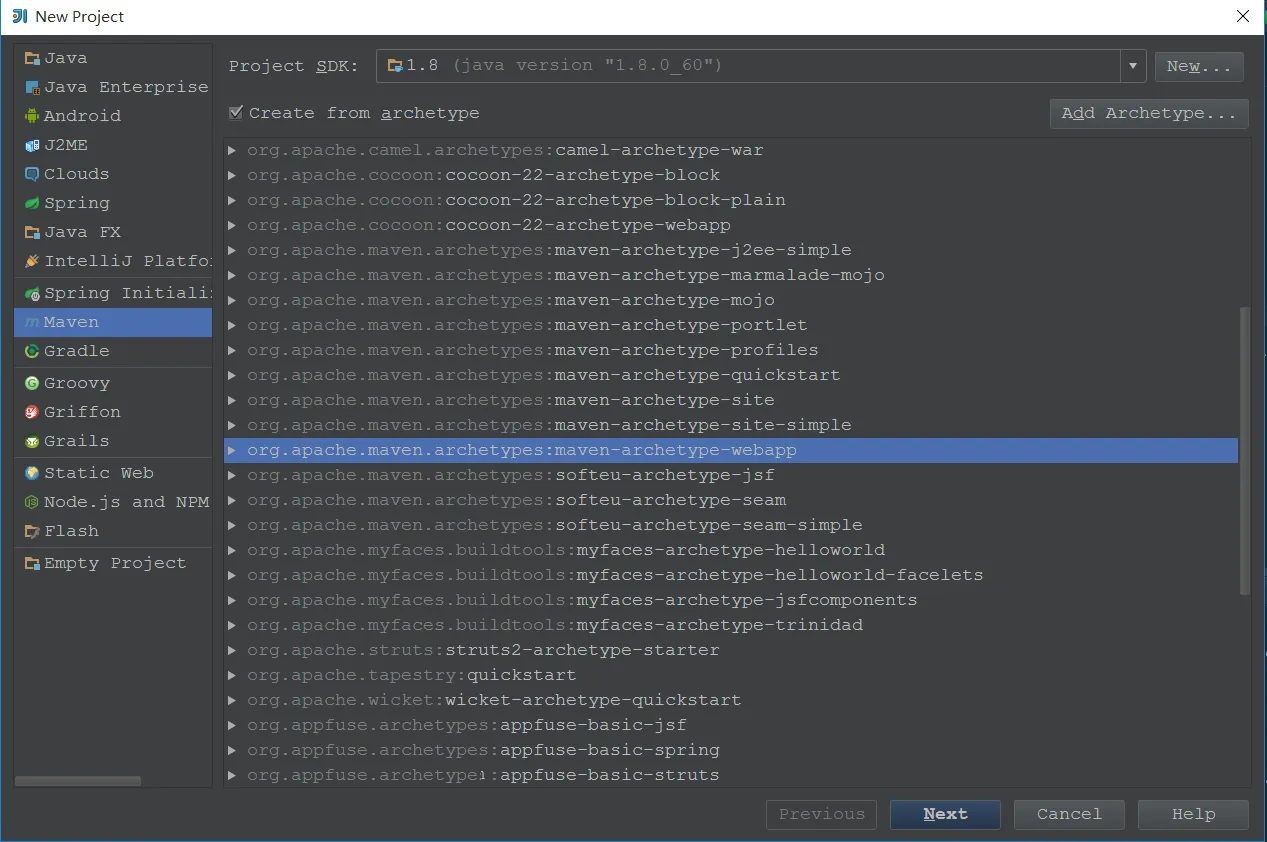Expand the selected maven-archetype-webapp entry

(232, 450)
